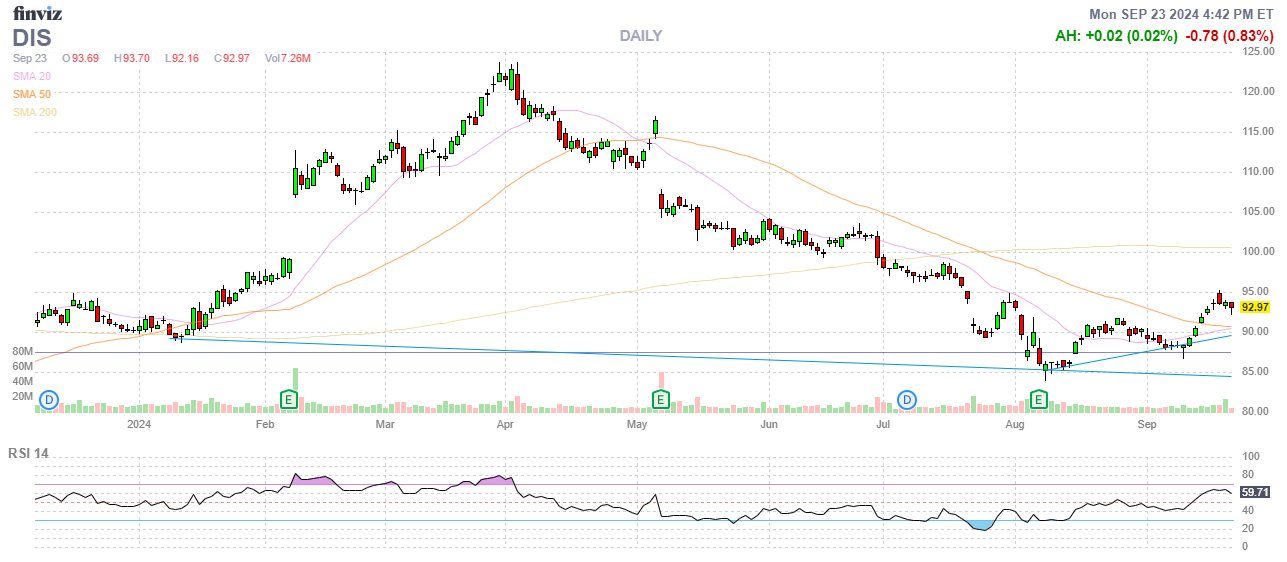Click the red -0.78 (0.83%) change
This screenshot has width=1287, height=562.
click(1228, 36)
